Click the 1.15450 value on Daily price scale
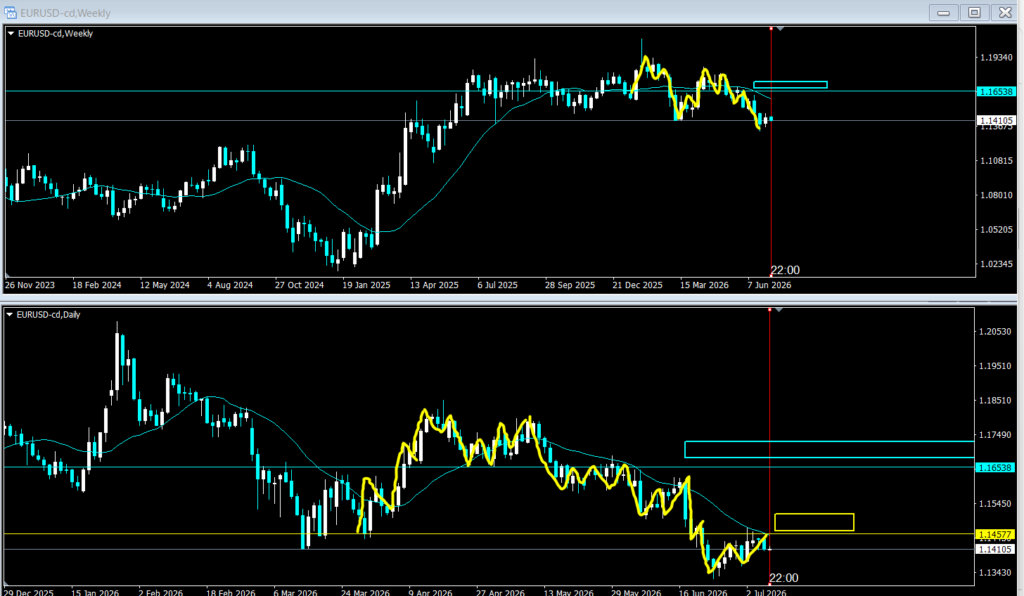This screenshot has height=596, width=1024. point(995,504)
